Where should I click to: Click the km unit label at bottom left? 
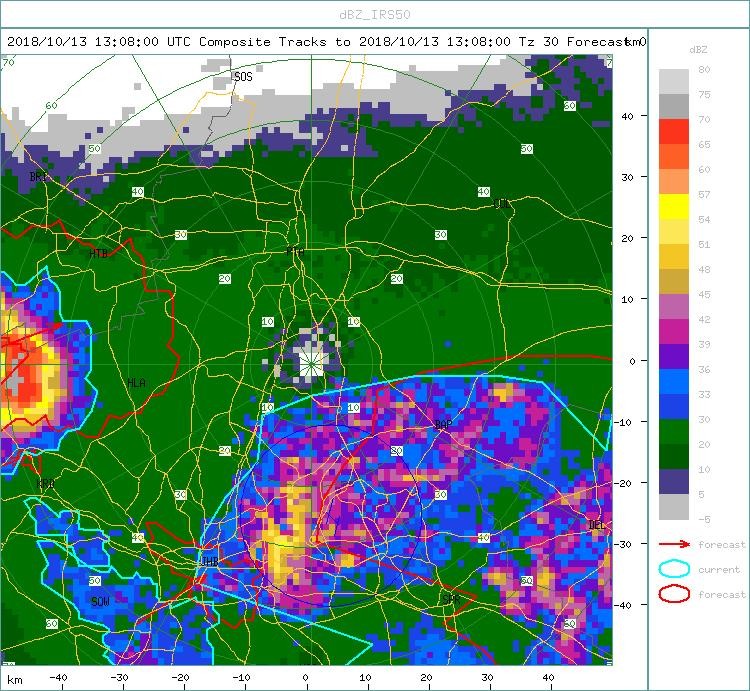[x=15, y=680]
